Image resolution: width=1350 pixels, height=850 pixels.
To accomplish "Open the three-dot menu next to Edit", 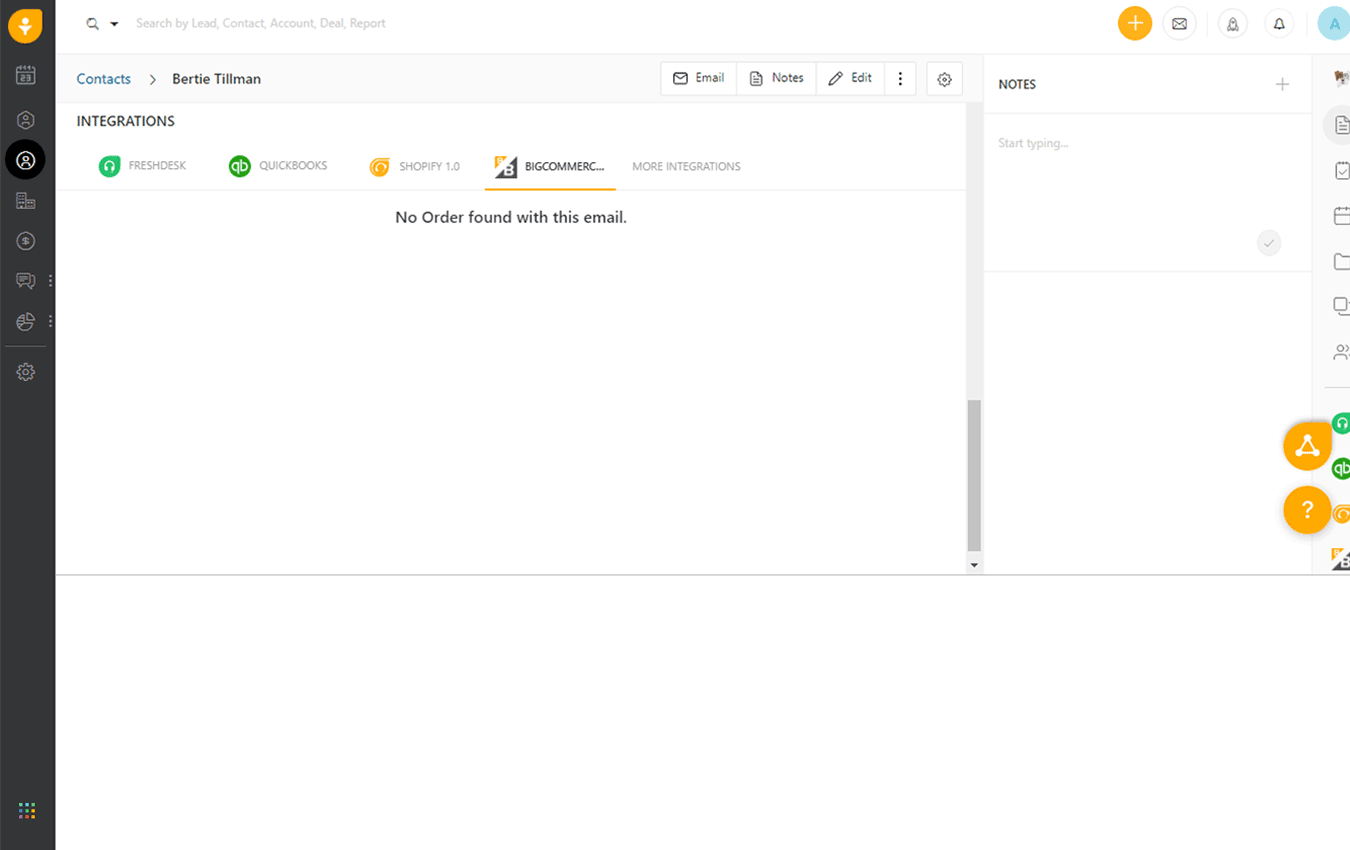I will tap(900, 78).
